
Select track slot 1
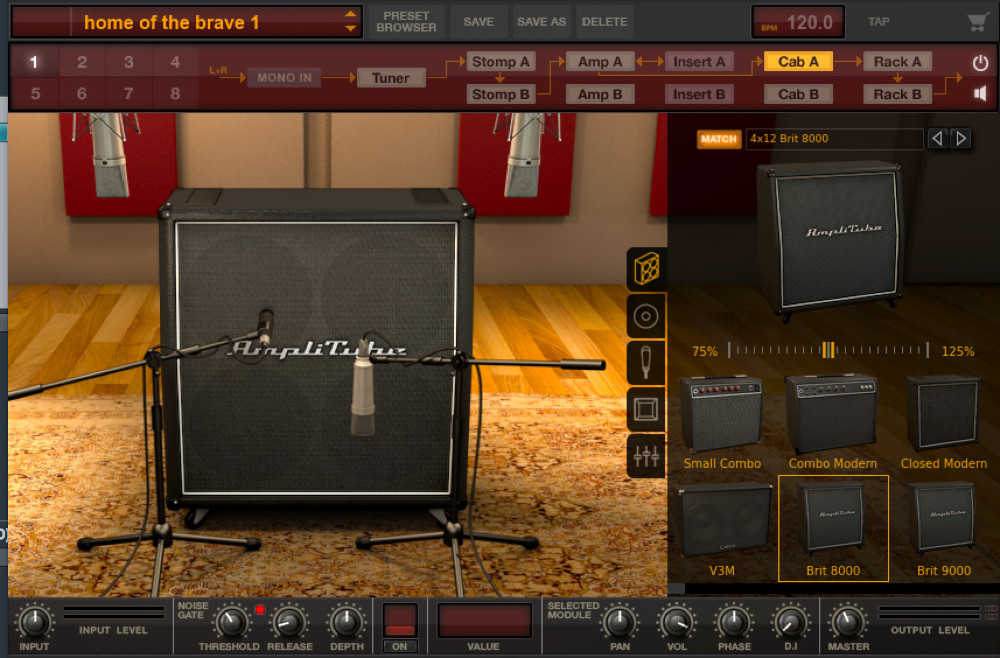click(34, 62)
